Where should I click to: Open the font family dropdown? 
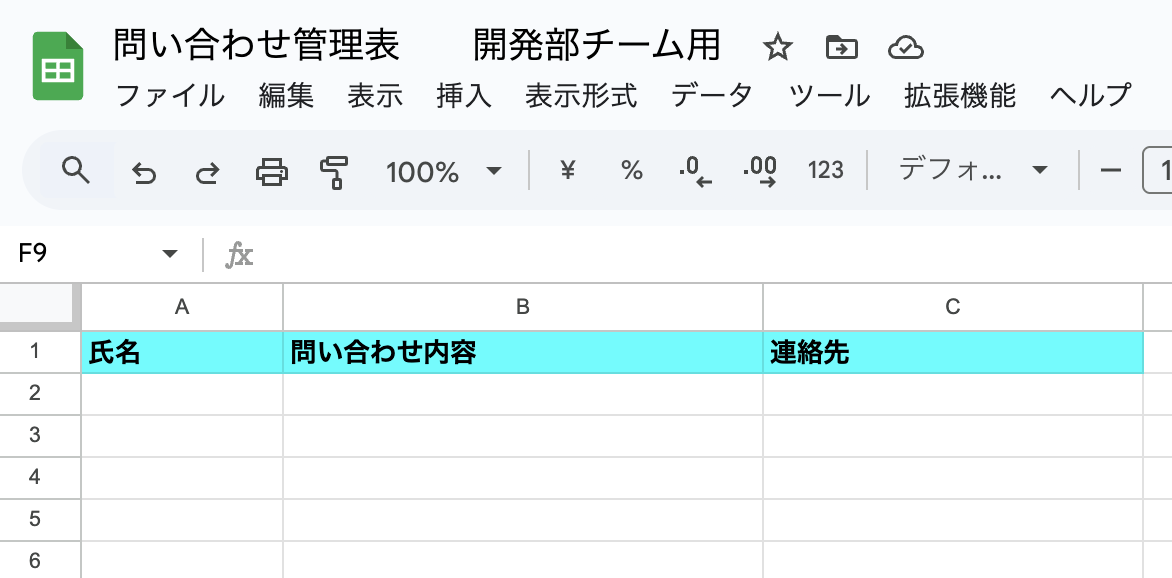click(x=972, y=171)
